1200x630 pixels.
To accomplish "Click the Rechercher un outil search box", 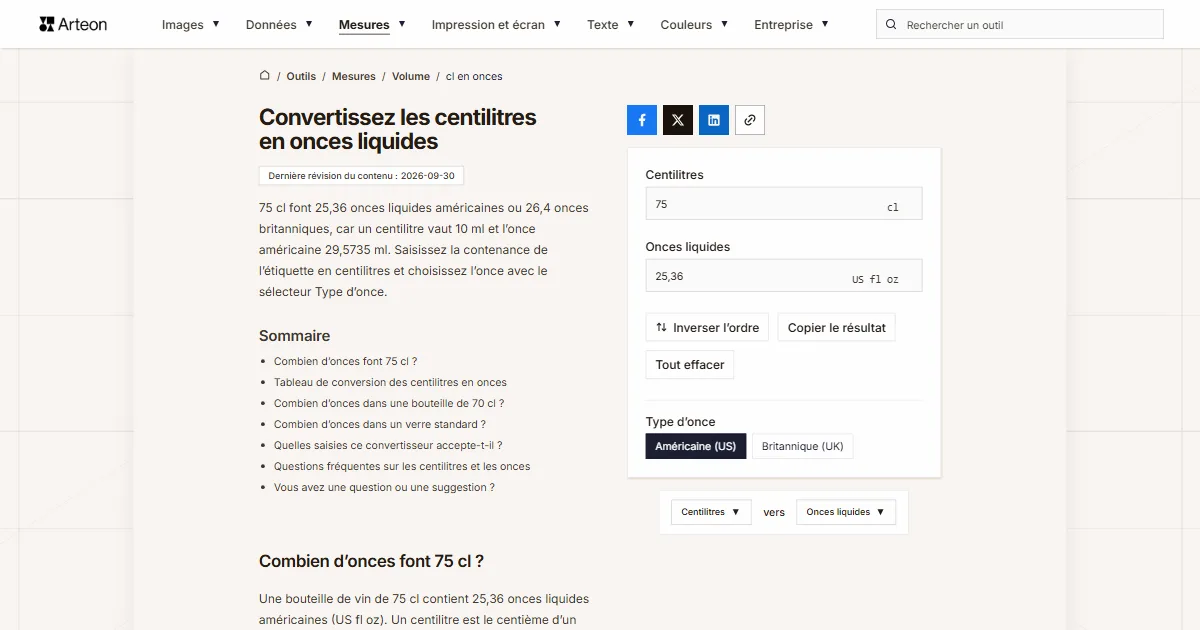I will coord(1020,25).
